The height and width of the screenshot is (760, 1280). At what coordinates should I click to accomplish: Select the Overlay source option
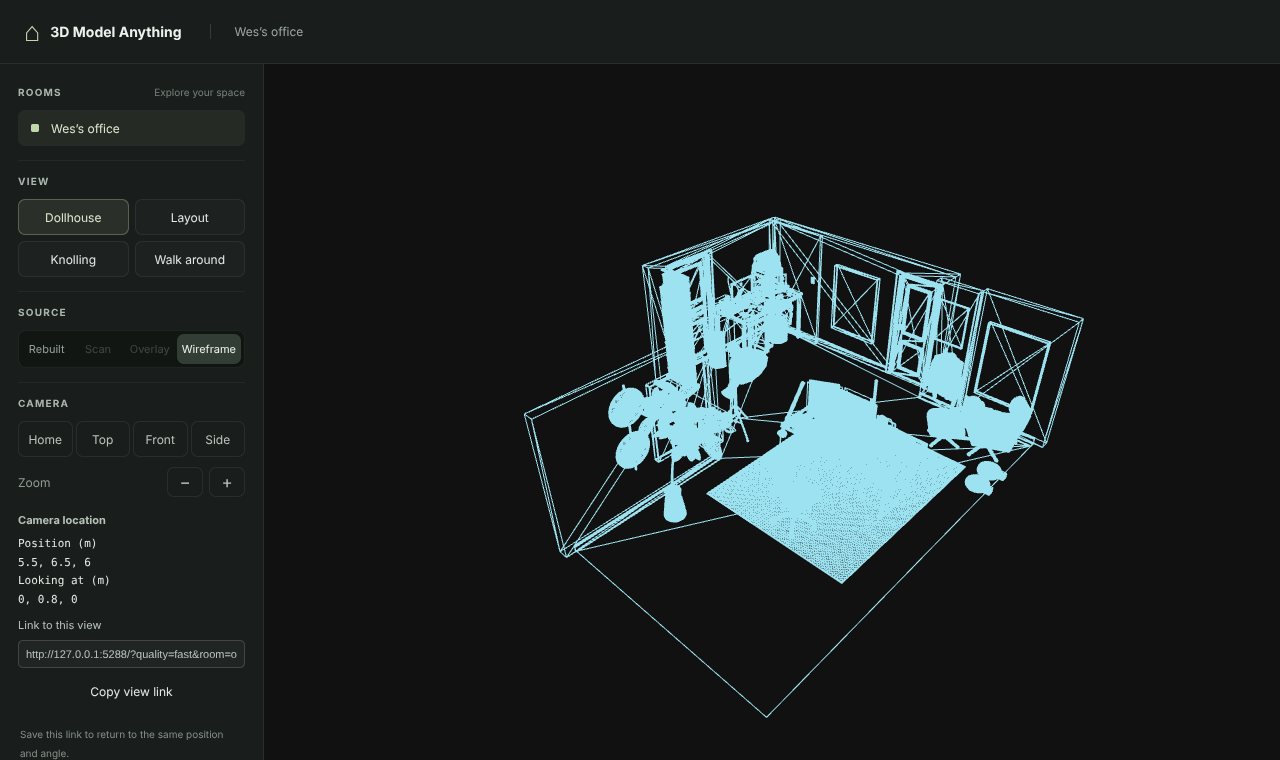pyautogui.click(x=150, y=349)
